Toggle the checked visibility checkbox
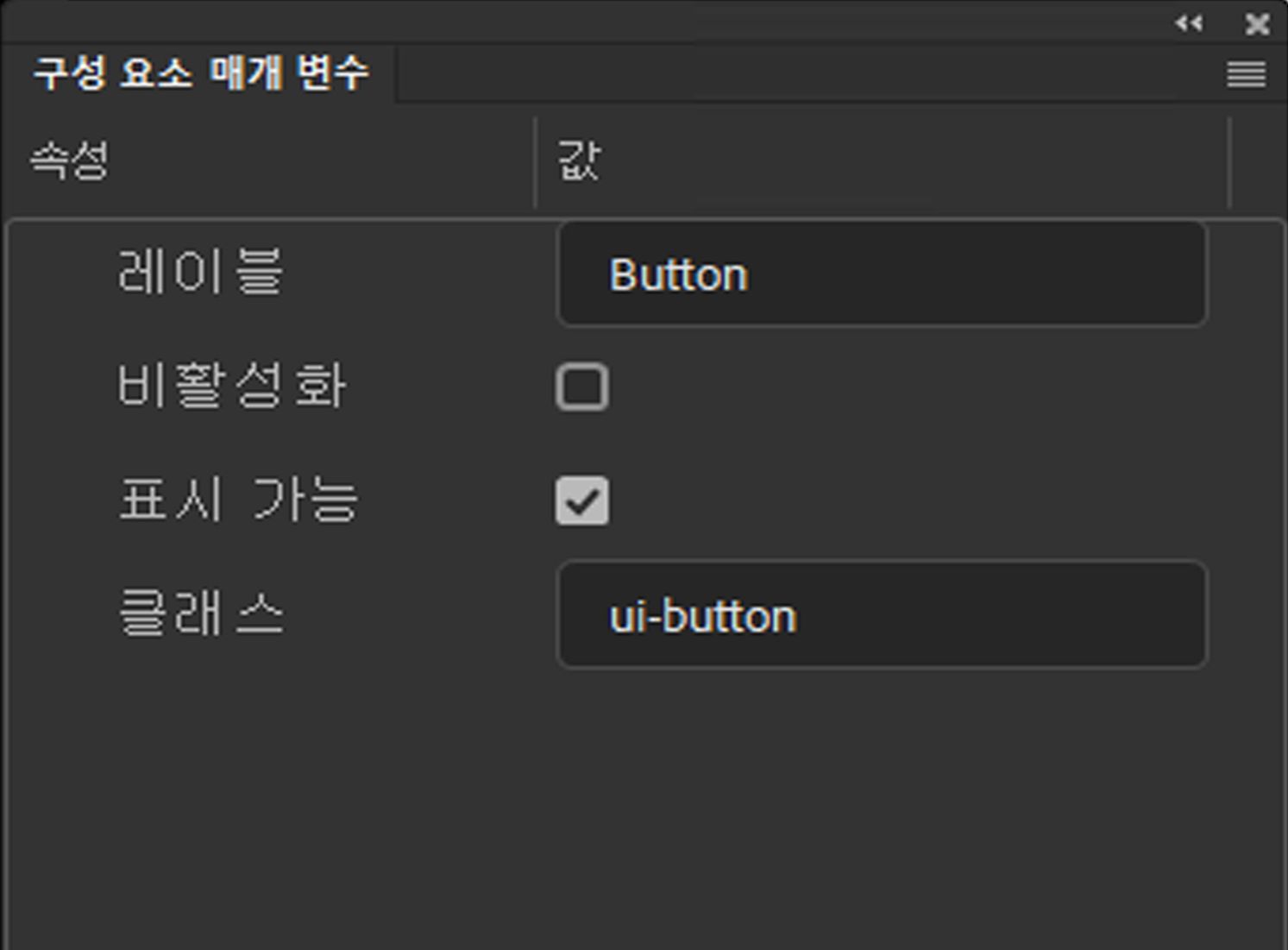Screen dimensions: 1288x950 [x=582, y=501]
